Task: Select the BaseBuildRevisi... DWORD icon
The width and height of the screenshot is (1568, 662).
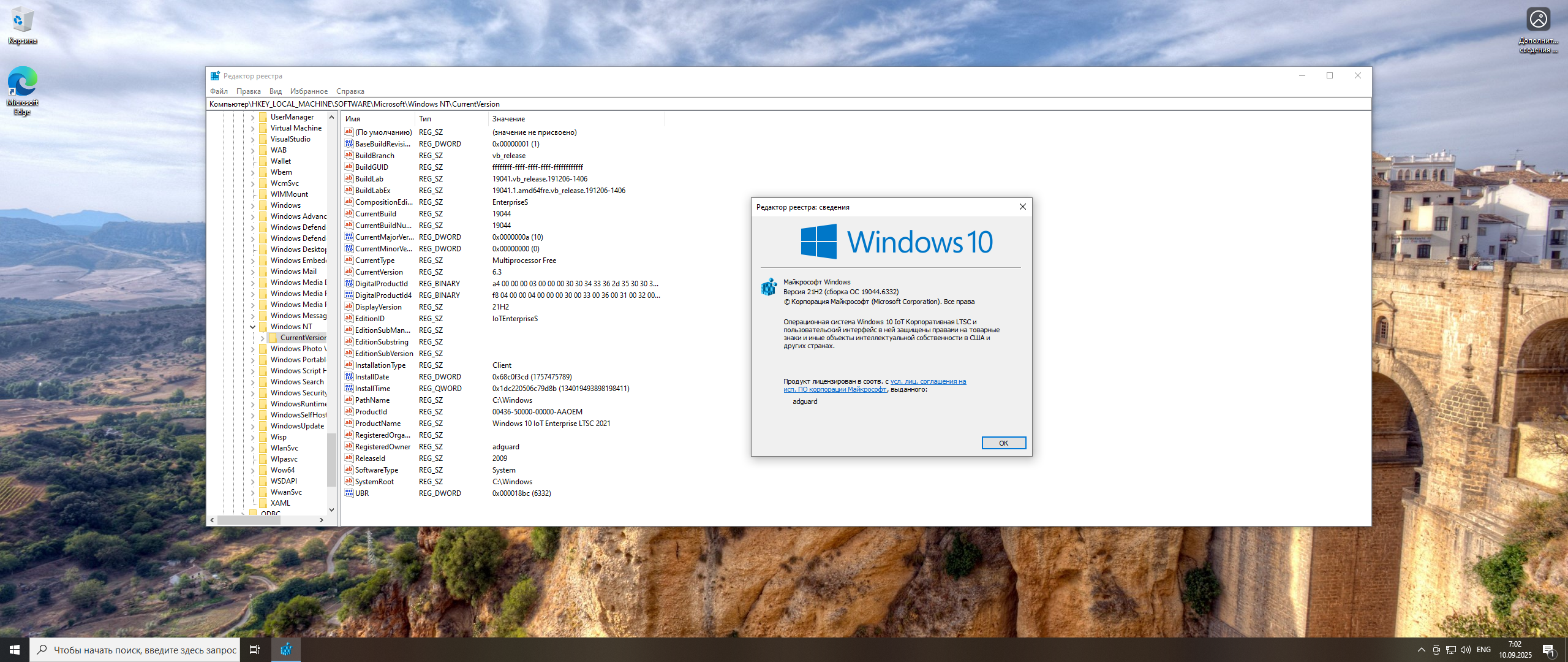Action: pyautogui.click(x=349, y=144)
